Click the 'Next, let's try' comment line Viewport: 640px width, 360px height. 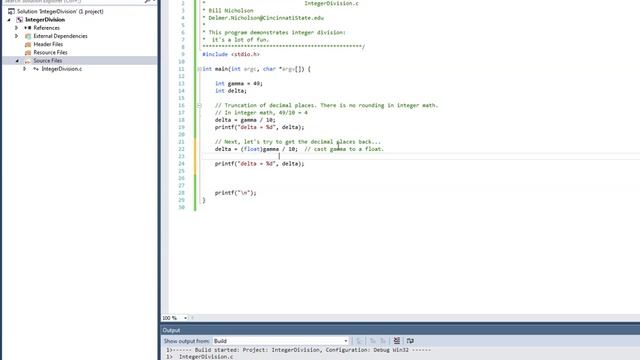(x=298, y=142)
